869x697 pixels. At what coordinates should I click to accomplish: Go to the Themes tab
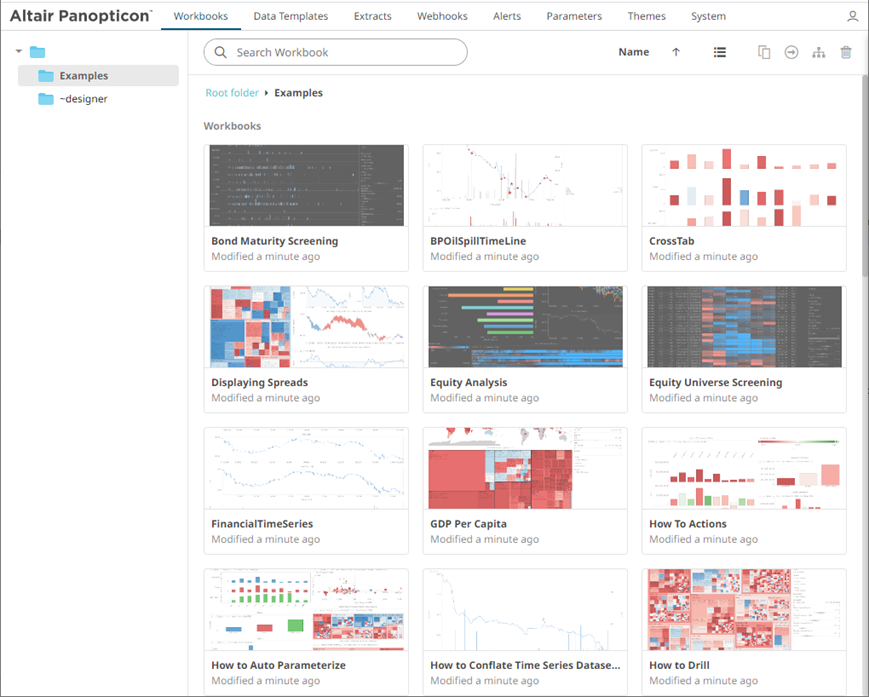[646, 17]
